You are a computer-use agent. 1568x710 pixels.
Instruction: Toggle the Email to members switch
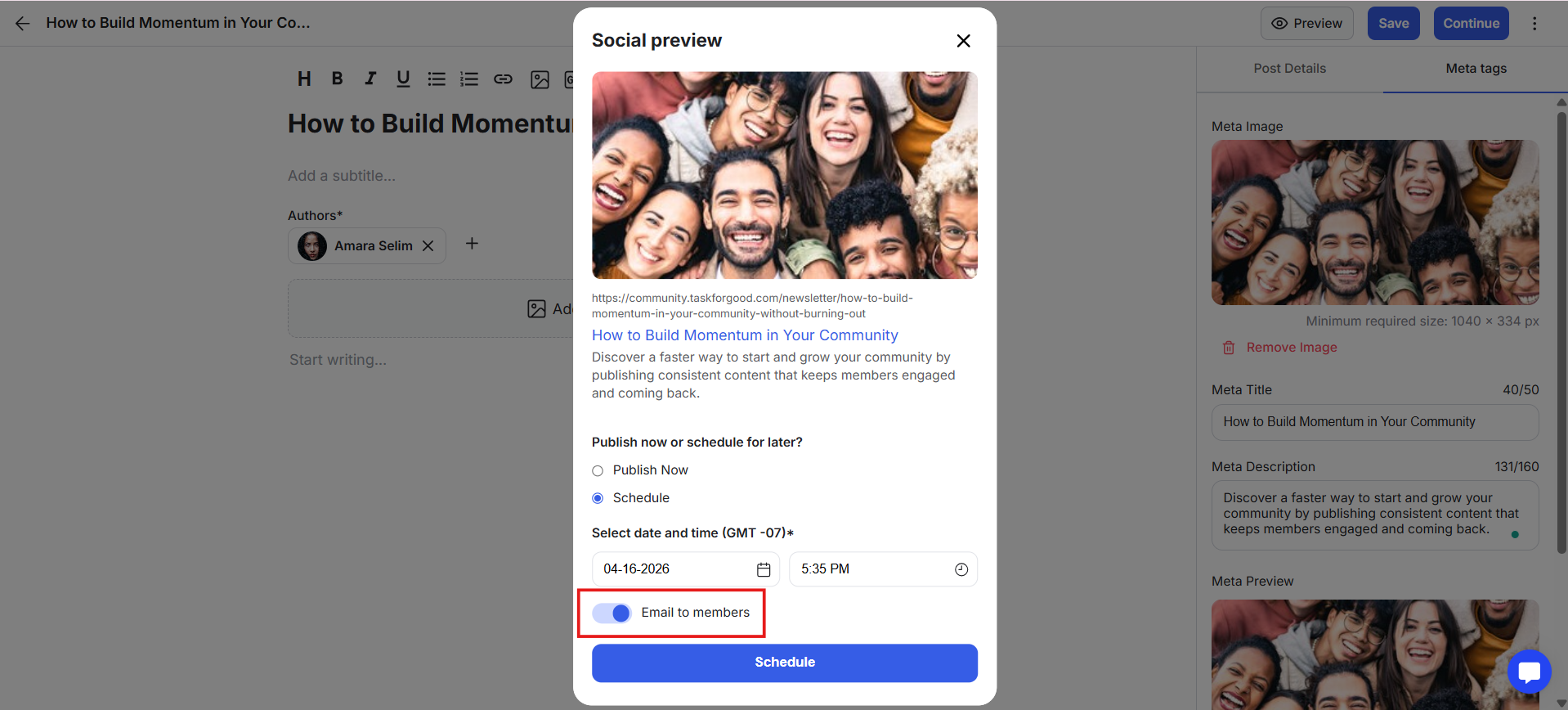click(612, 613)
